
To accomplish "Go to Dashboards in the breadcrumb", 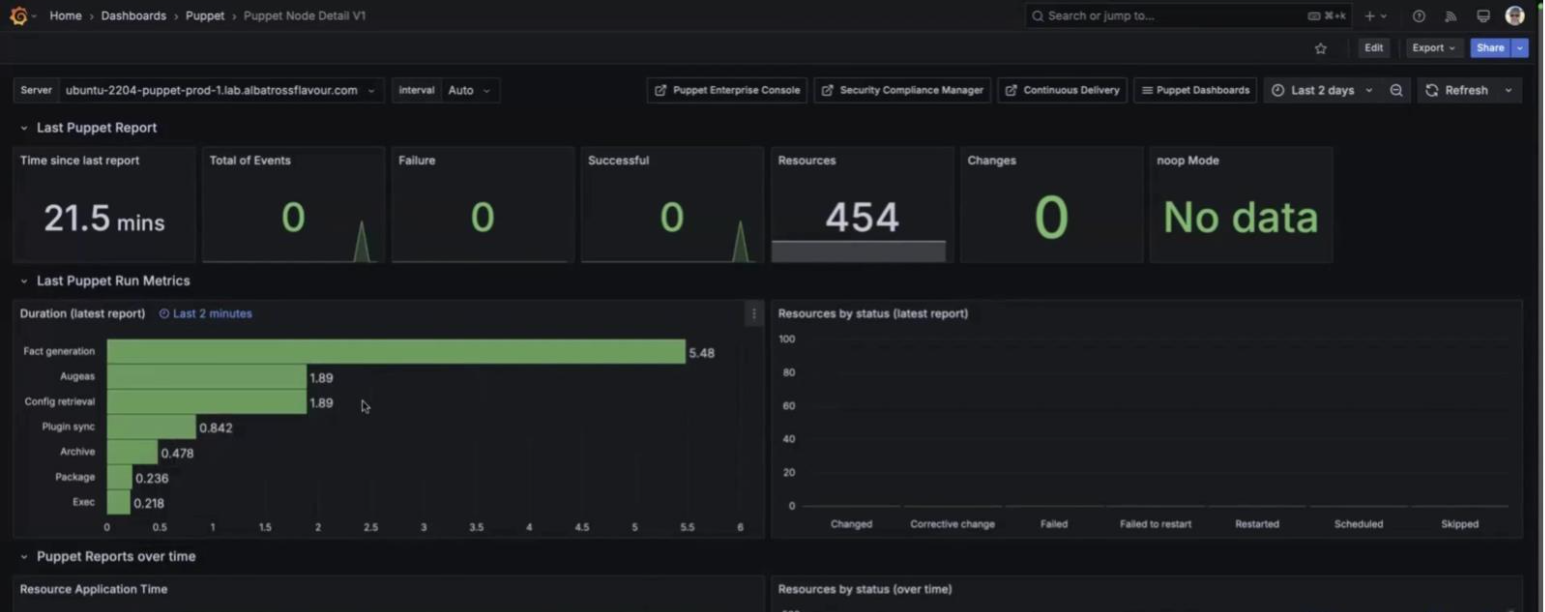I will [x=133, y=16].
